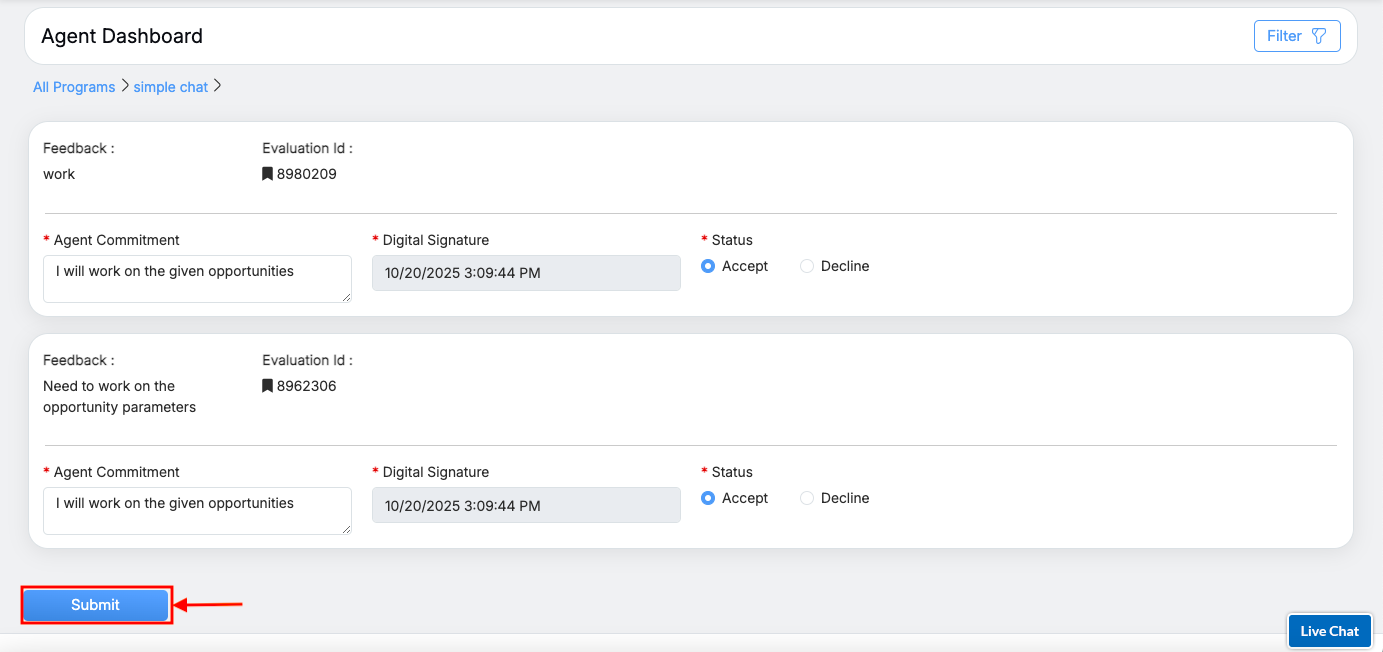1383x652 pixels.
Task: Edit second Agent Commitment text box
Action: click(x=197, y=510)
